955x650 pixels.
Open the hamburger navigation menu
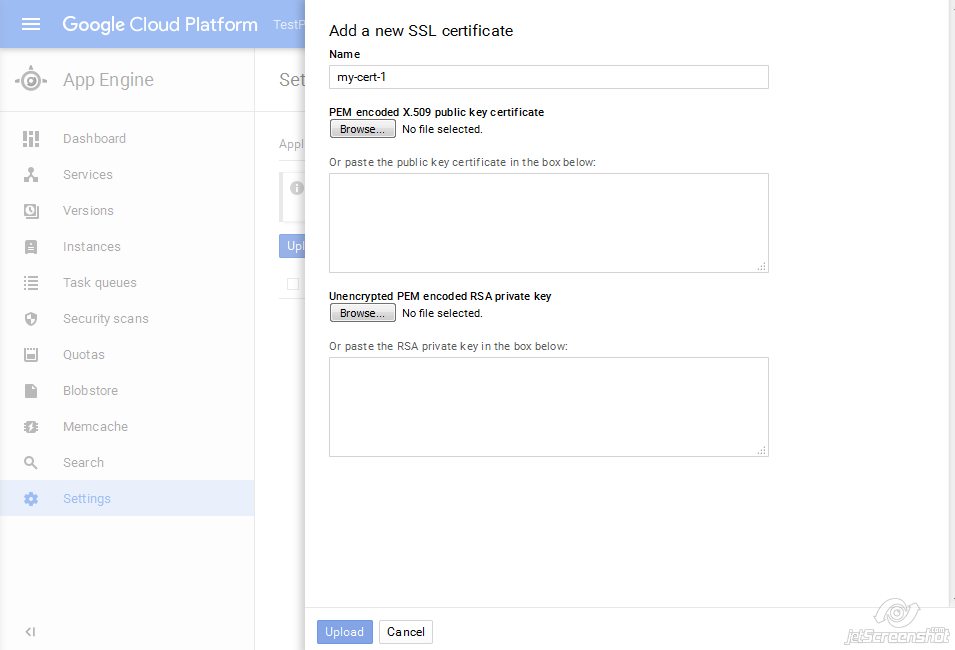coord(31,24)
